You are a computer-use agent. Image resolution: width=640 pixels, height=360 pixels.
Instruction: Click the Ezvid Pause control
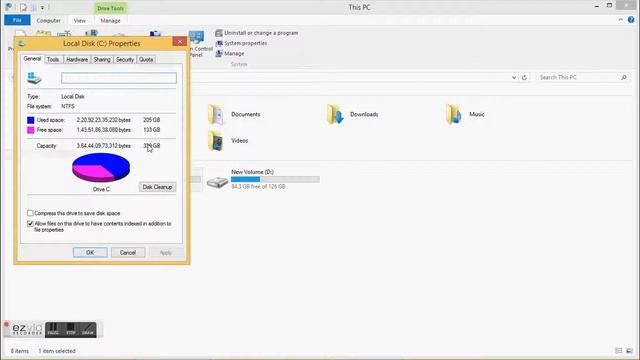[53, 329]
